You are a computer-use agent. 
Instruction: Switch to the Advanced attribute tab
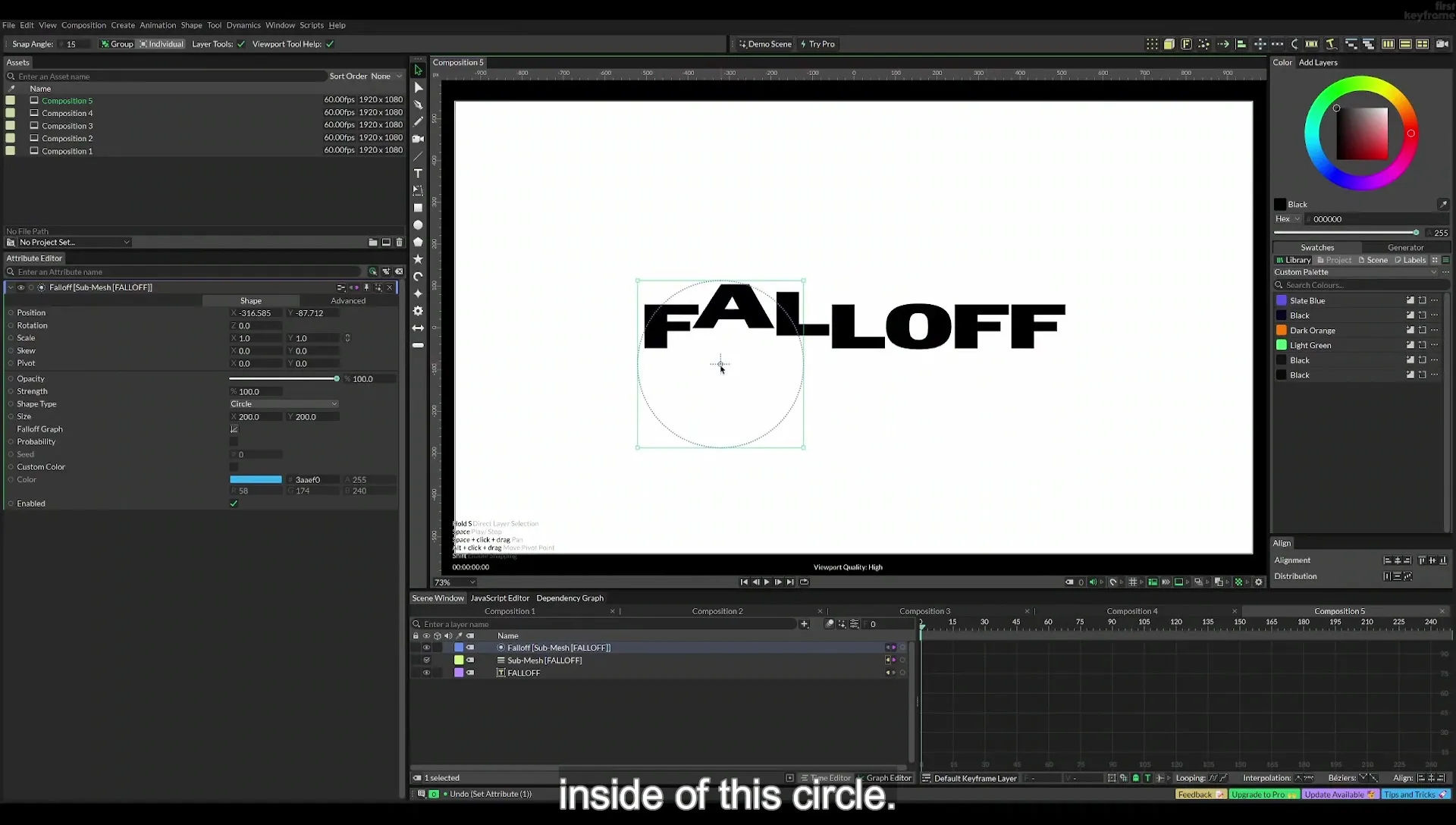coord(348,301)
